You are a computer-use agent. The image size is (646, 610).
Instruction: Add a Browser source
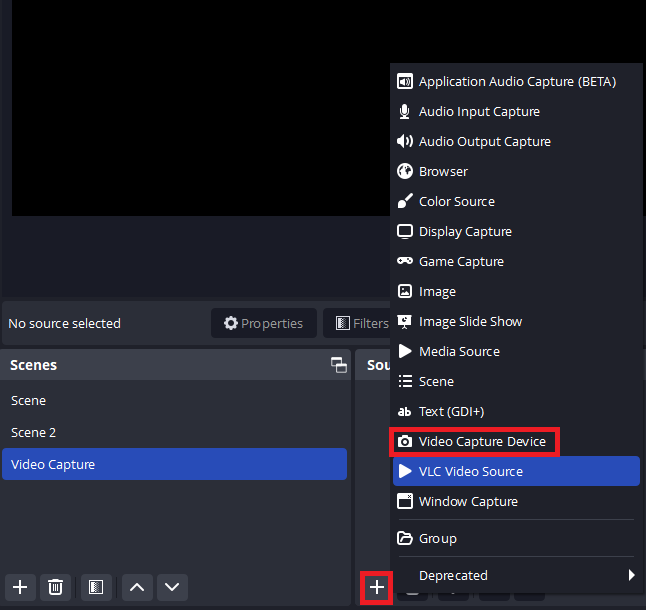click(443, 171)
